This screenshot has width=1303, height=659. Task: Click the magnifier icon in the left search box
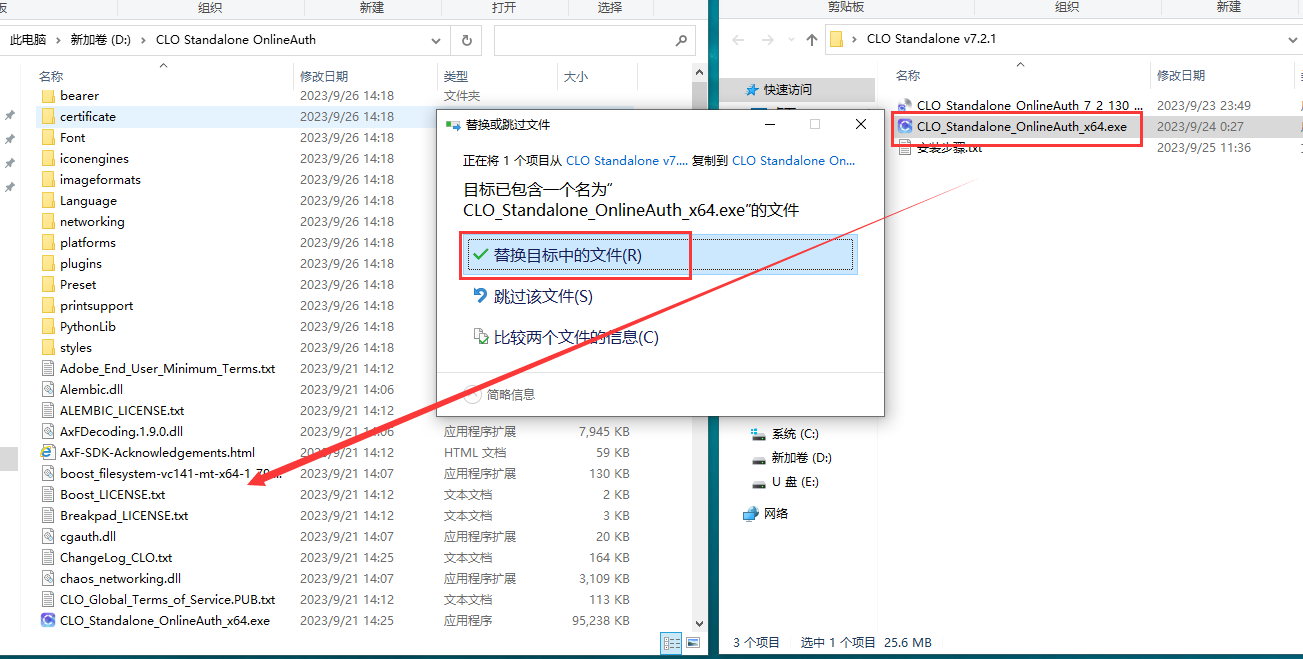(x=681, y=41)
